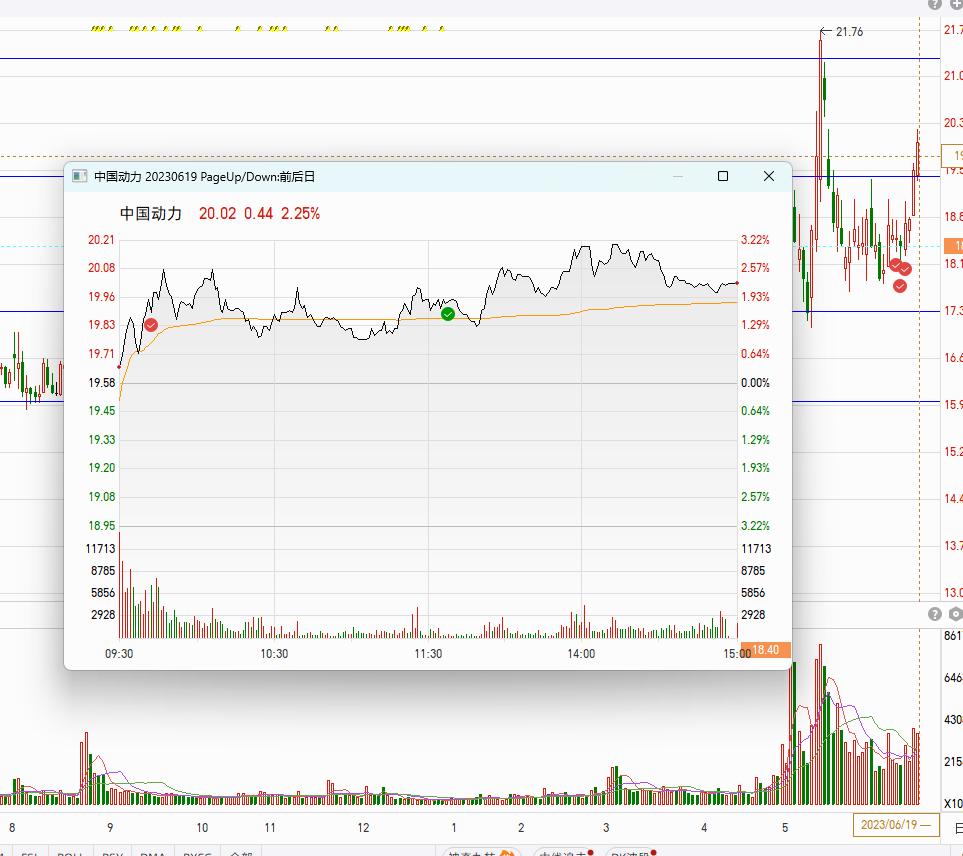Click the red signal marker on the intraday line
Screen dimensions: 963x856
click(151, 325)
